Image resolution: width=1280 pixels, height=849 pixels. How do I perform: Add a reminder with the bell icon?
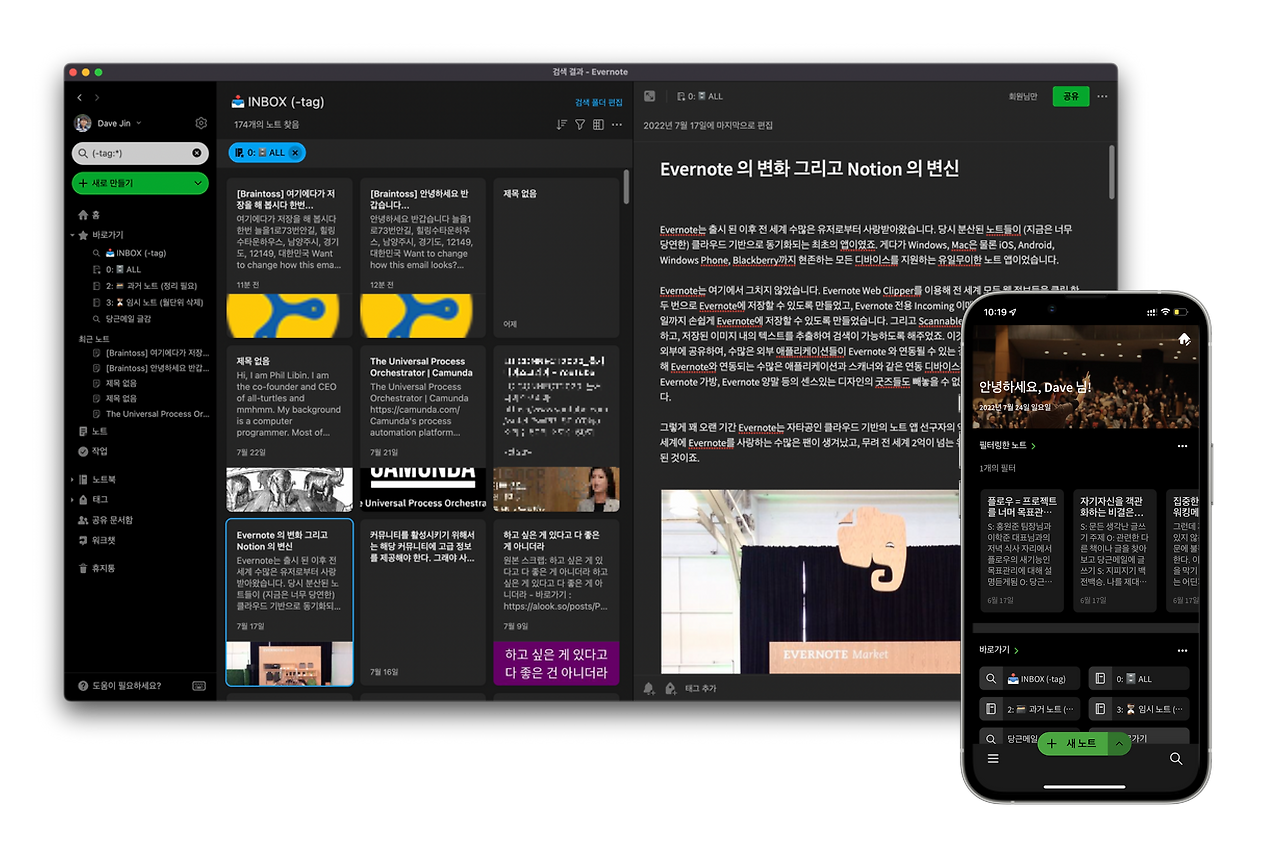649,688
